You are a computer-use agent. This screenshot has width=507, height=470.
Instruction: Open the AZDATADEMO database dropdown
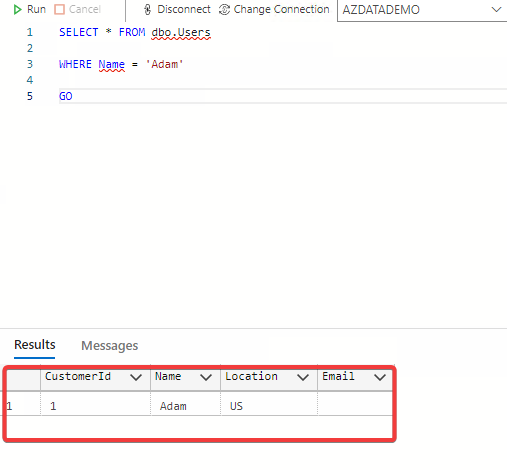[422, 10]
